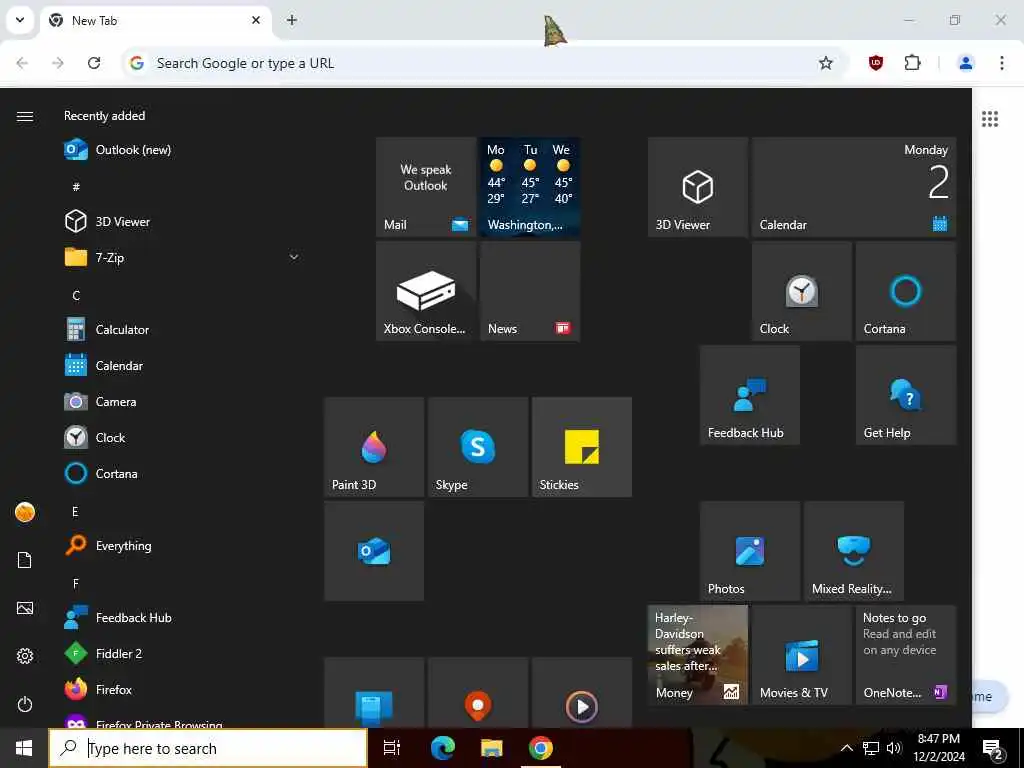The height and width of the screenshot is (768, 1024).
Task: Open the Chrome extensions puzzle icon
Action: 912,63
